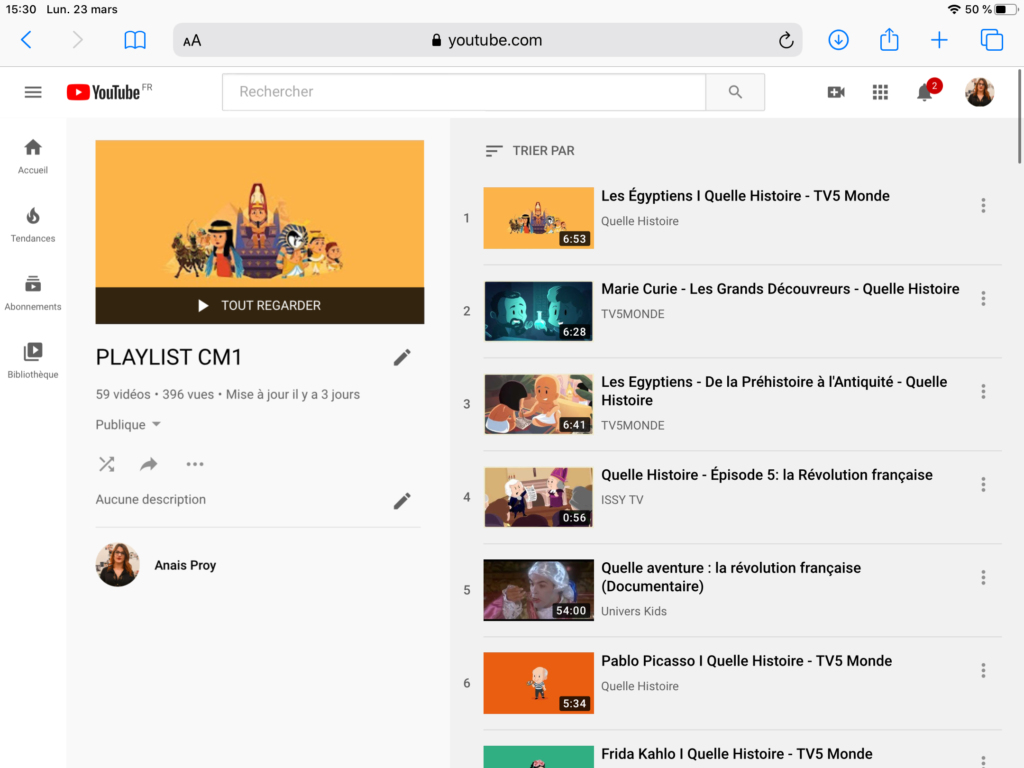The image size is (1024, 768).
Task: Click the Aucune description text
Action: point(151,500)
